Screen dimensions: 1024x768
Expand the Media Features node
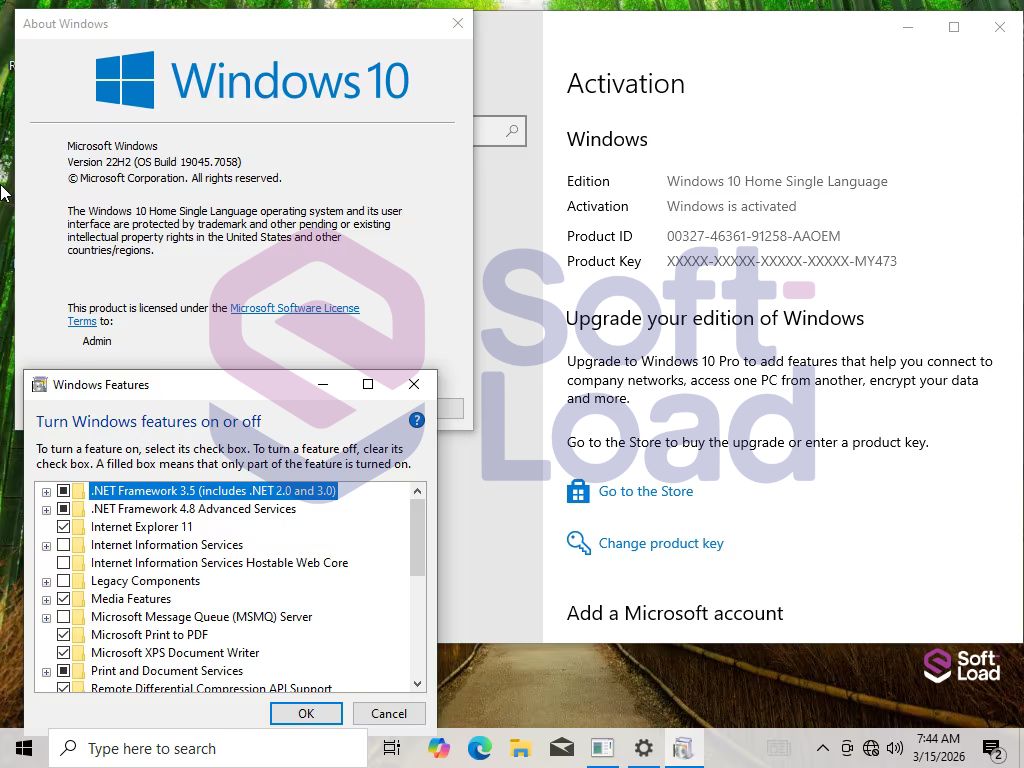coord(46,600)
